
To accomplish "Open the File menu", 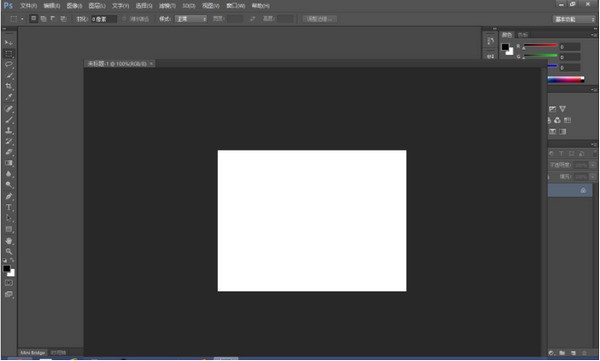I will pos(28,6).
